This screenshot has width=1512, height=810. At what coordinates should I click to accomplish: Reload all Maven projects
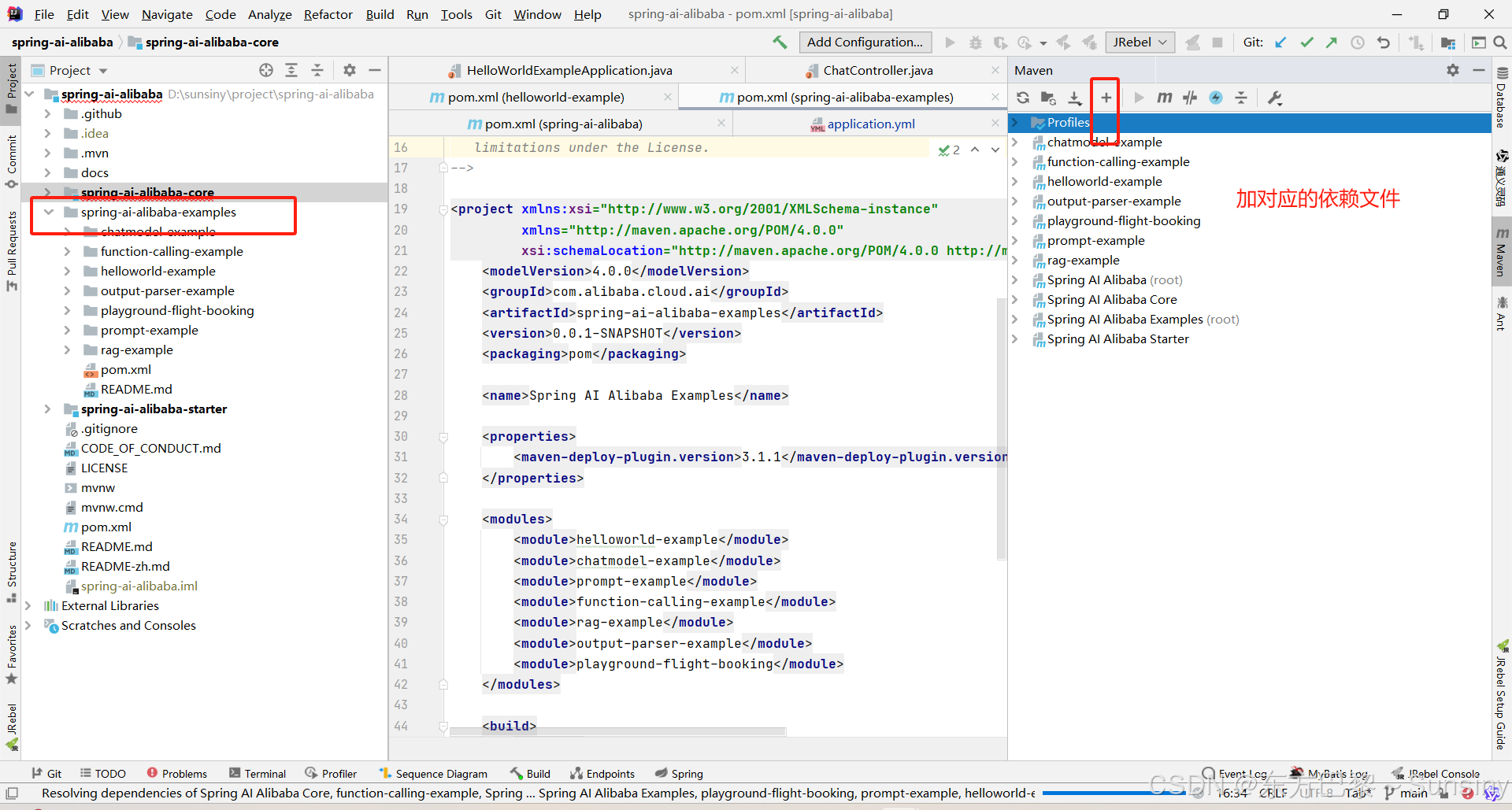1023,98
